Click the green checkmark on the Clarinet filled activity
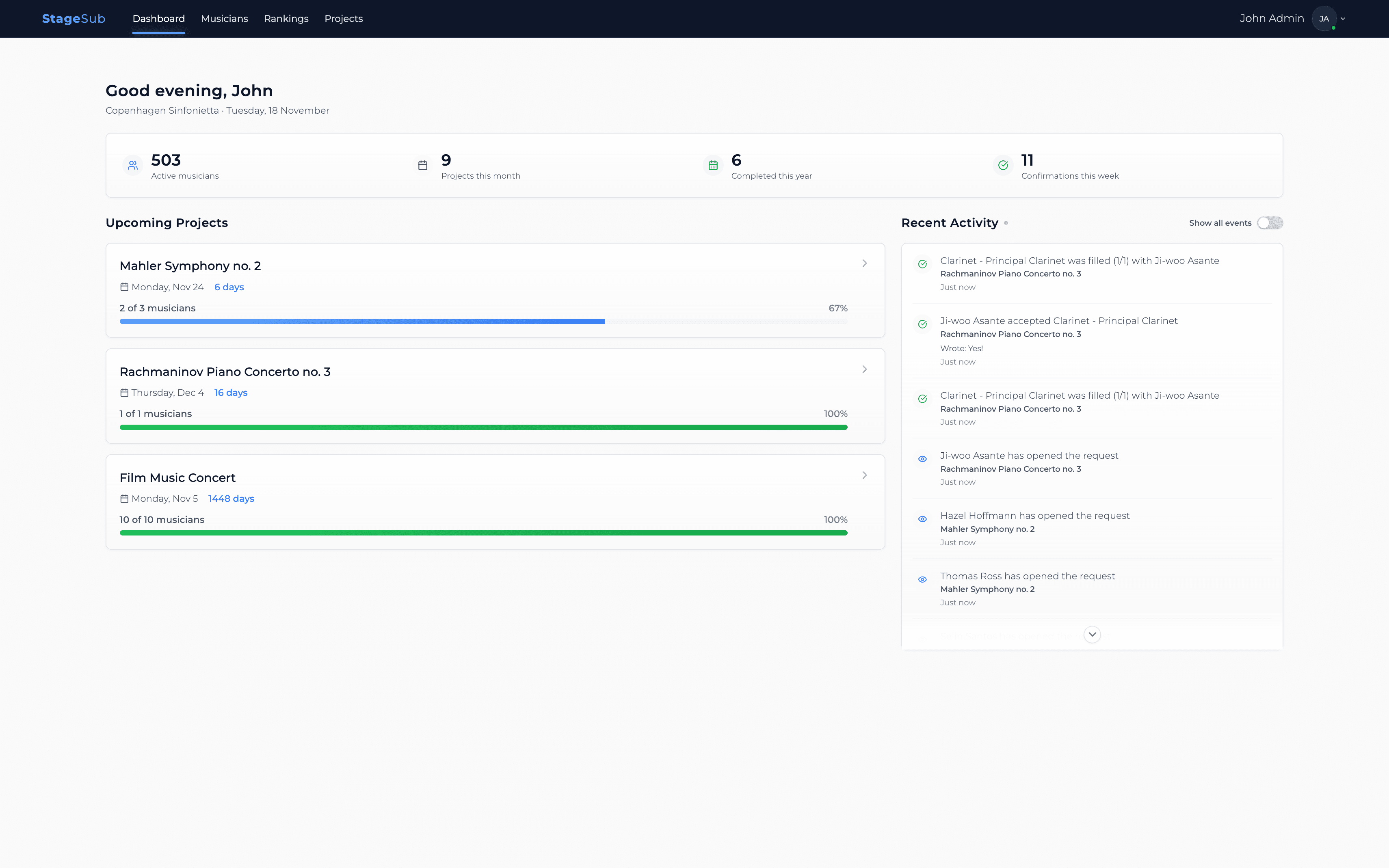This screenshot has width=1389, height=868. click(x=923, y=264)
